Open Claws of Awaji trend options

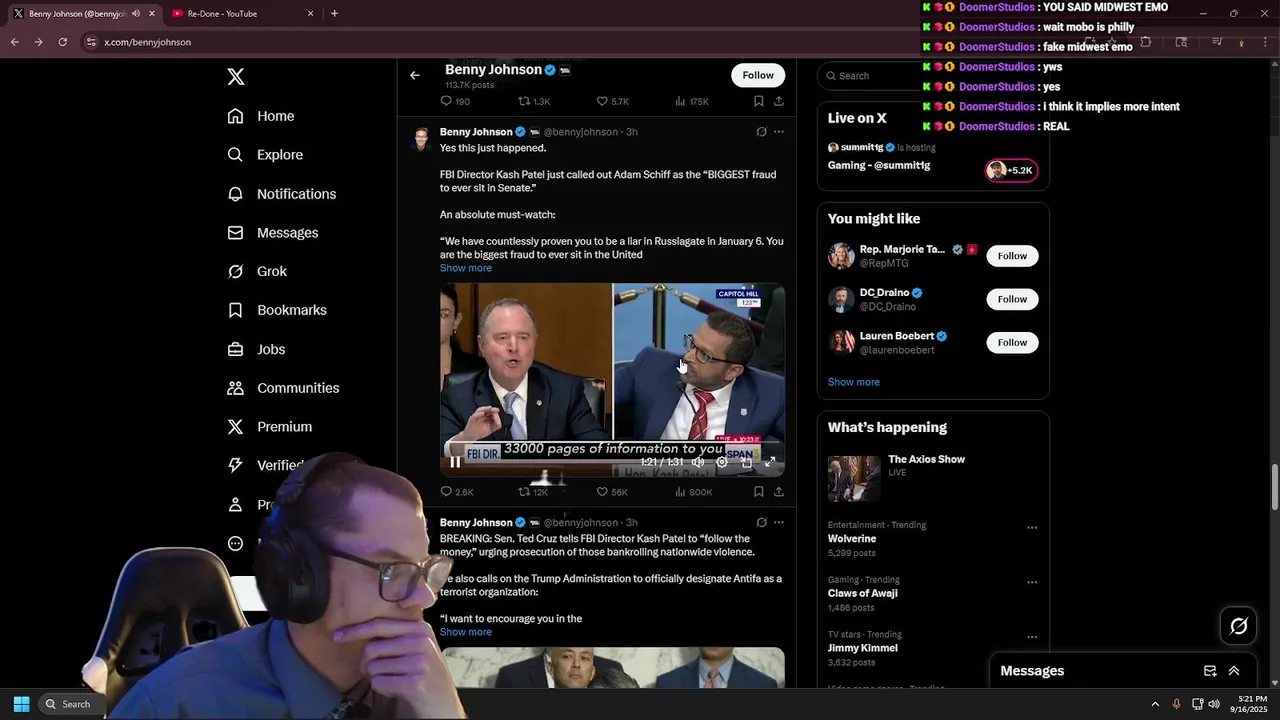(1032, 582)
